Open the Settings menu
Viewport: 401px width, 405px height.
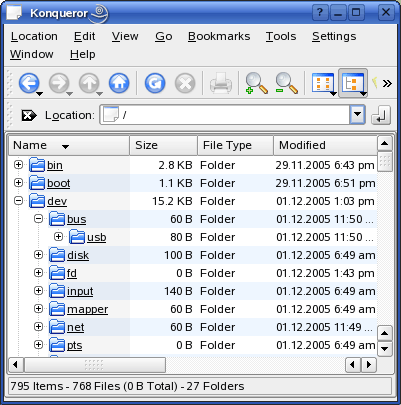pyautogui.click(x=334, y=36)
